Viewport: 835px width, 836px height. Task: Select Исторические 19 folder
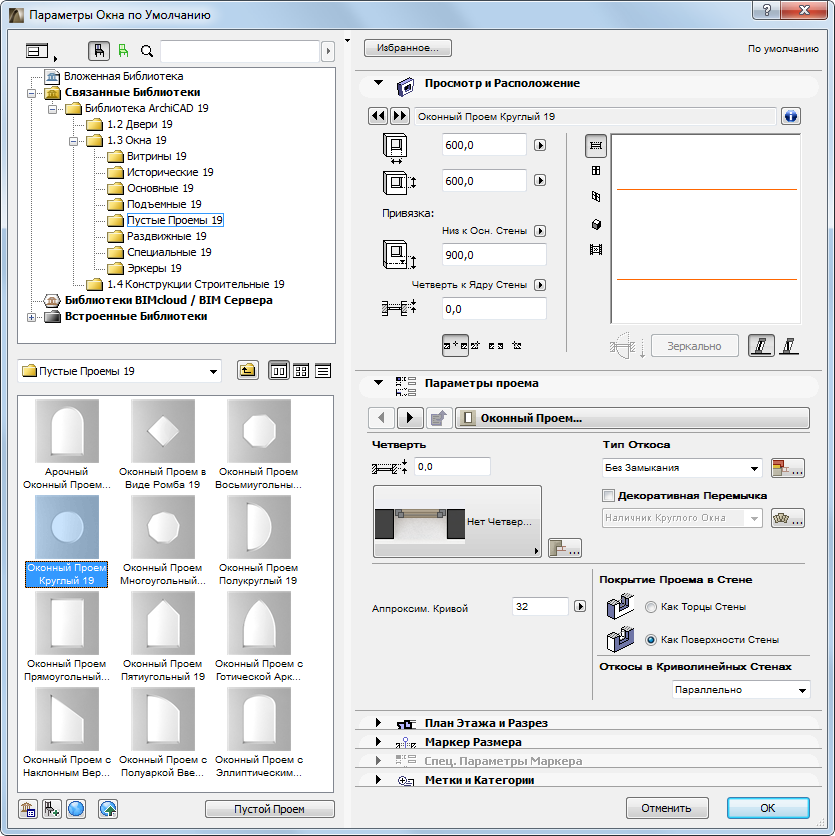coord(170,172)
